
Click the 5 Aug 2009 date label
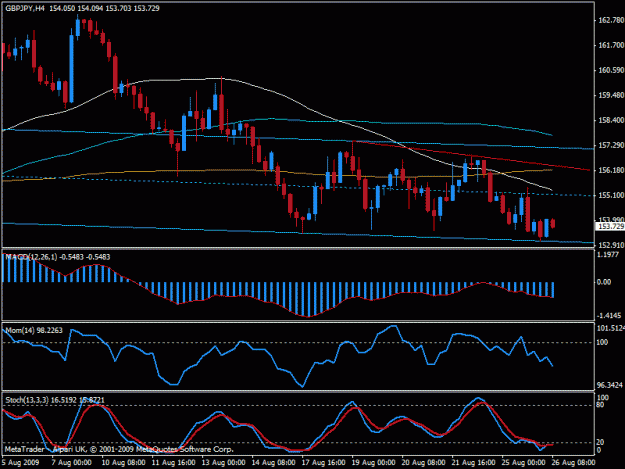point(21,463)
